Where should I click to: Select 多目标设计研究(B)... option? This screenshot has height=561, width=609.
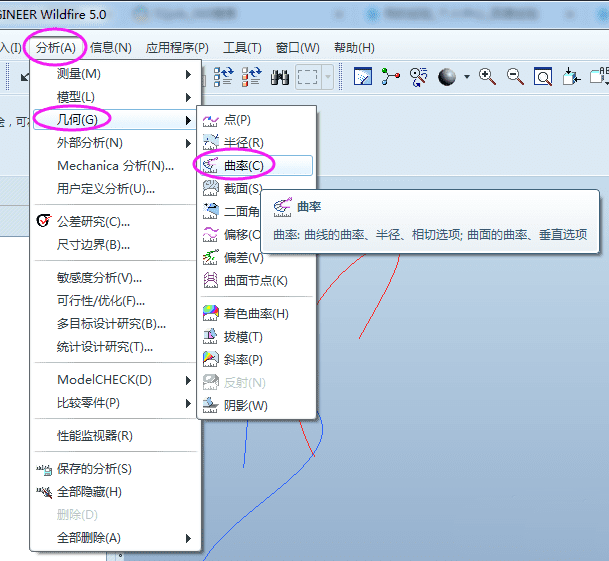116,324
